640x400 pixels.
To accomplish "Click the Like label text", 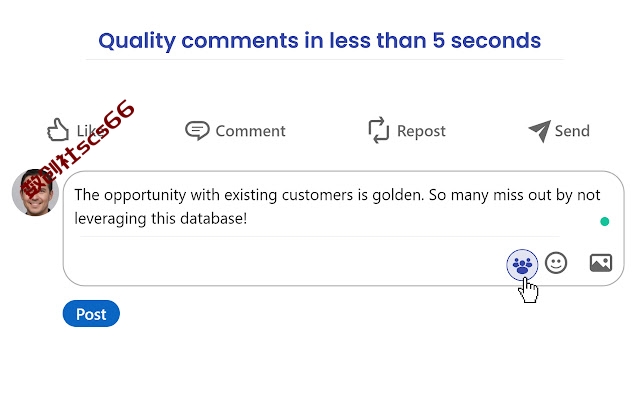I will point(91,131).
